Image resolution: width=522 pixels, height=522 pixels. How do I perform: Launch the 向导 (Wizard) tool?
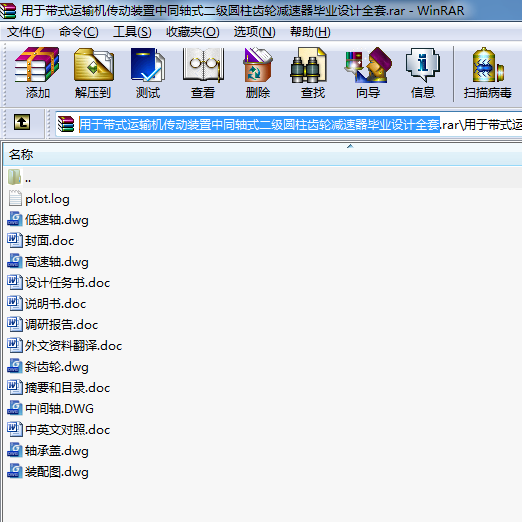(368, 73)
